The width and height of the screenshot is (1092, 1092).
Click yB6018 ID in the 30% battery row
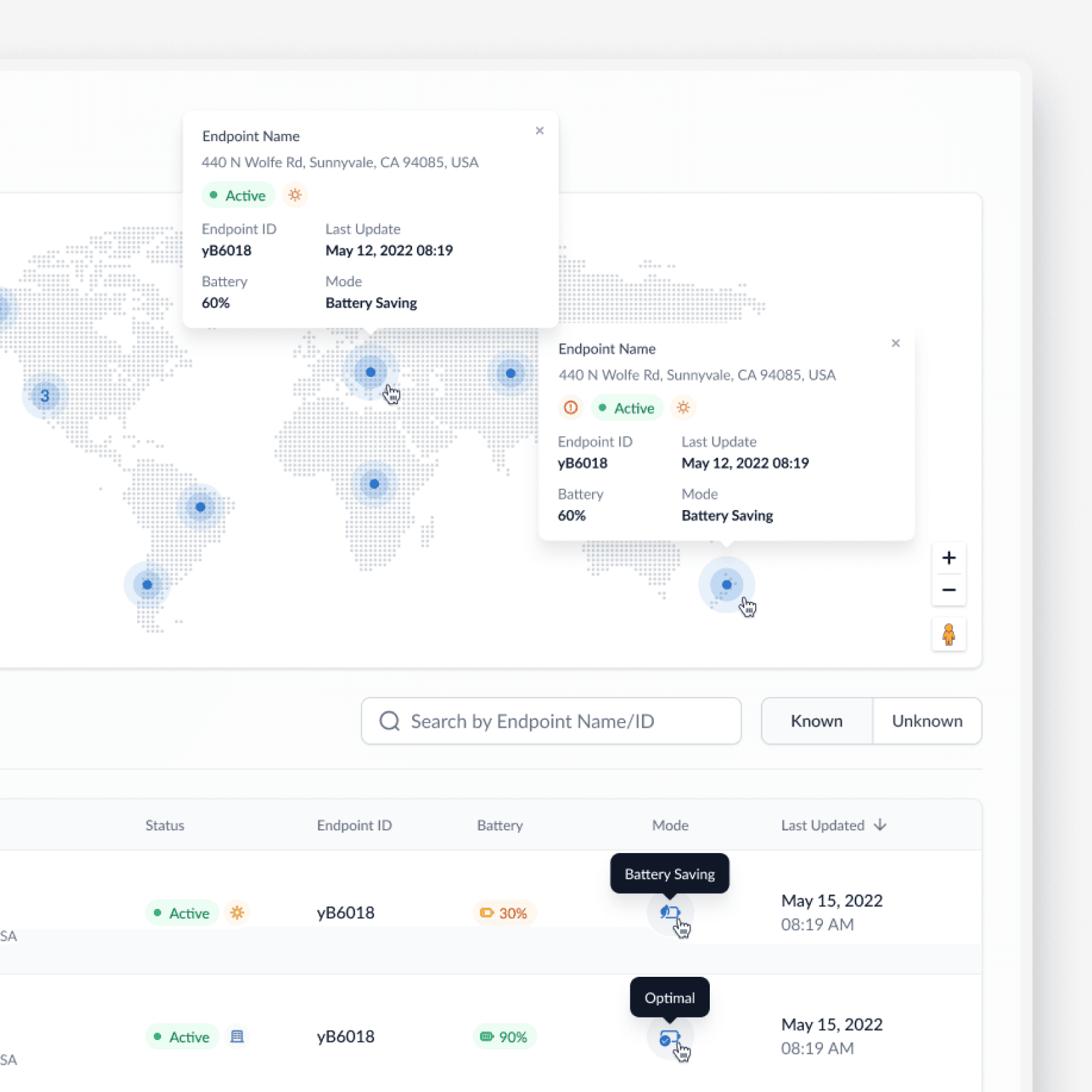[x=346, y=912]
